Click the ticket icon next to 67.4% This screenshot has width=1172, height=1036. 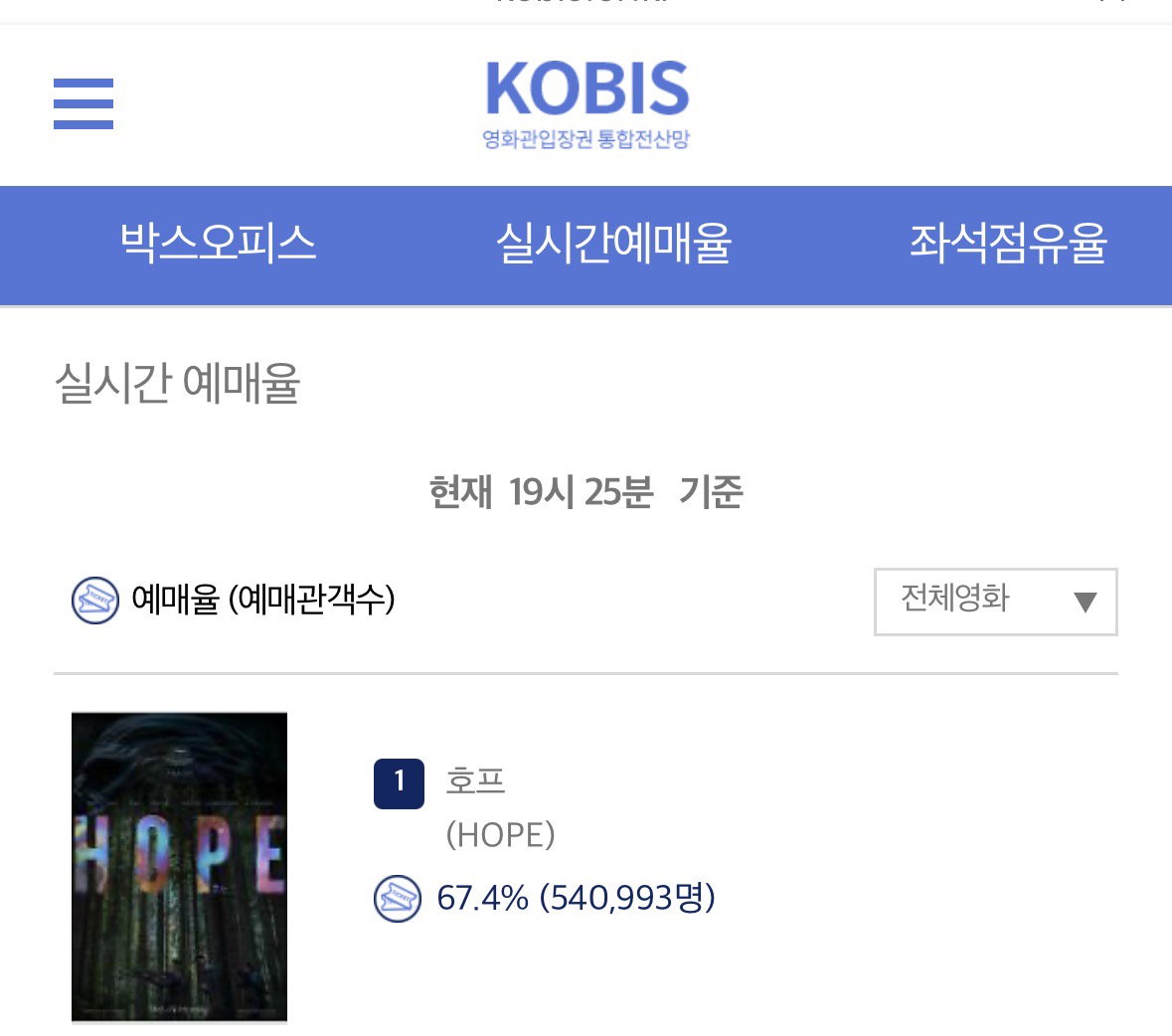[x=397, y=898]
